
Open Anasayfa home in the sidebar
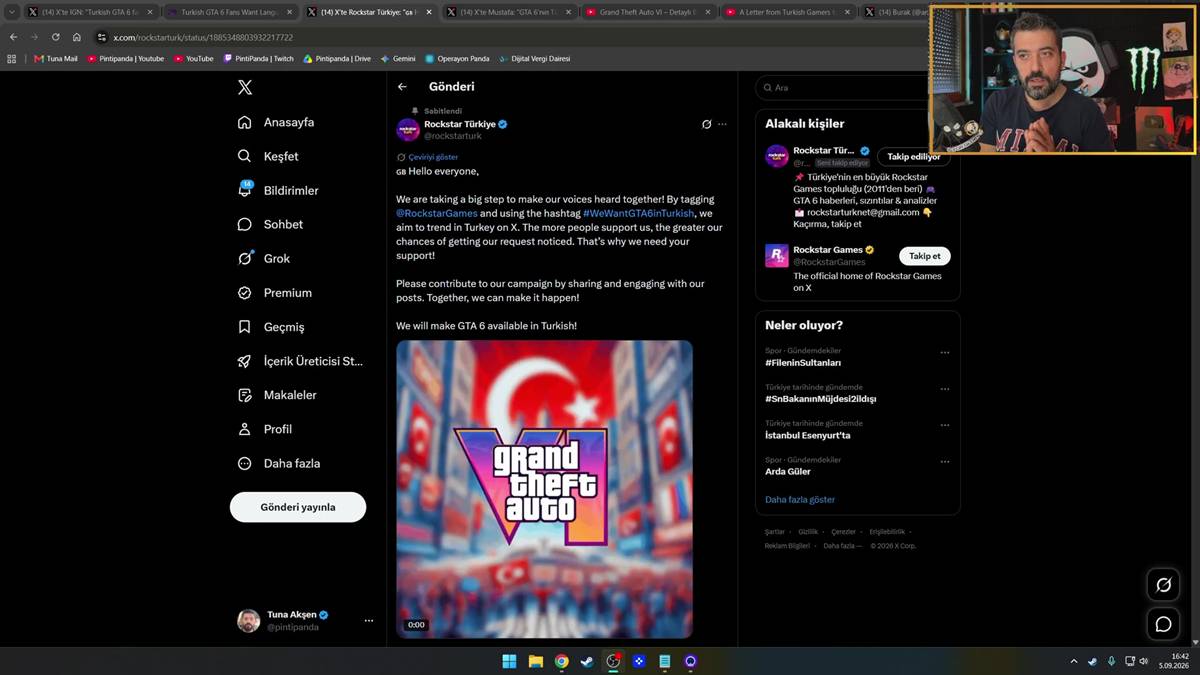[276, 122]
